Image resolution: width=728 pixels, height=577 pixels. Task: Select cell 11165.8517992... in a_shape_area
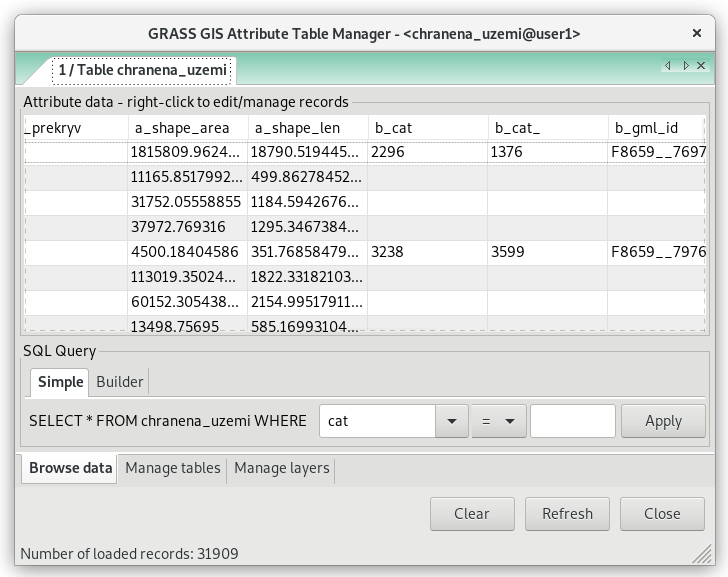coord(188,177)
